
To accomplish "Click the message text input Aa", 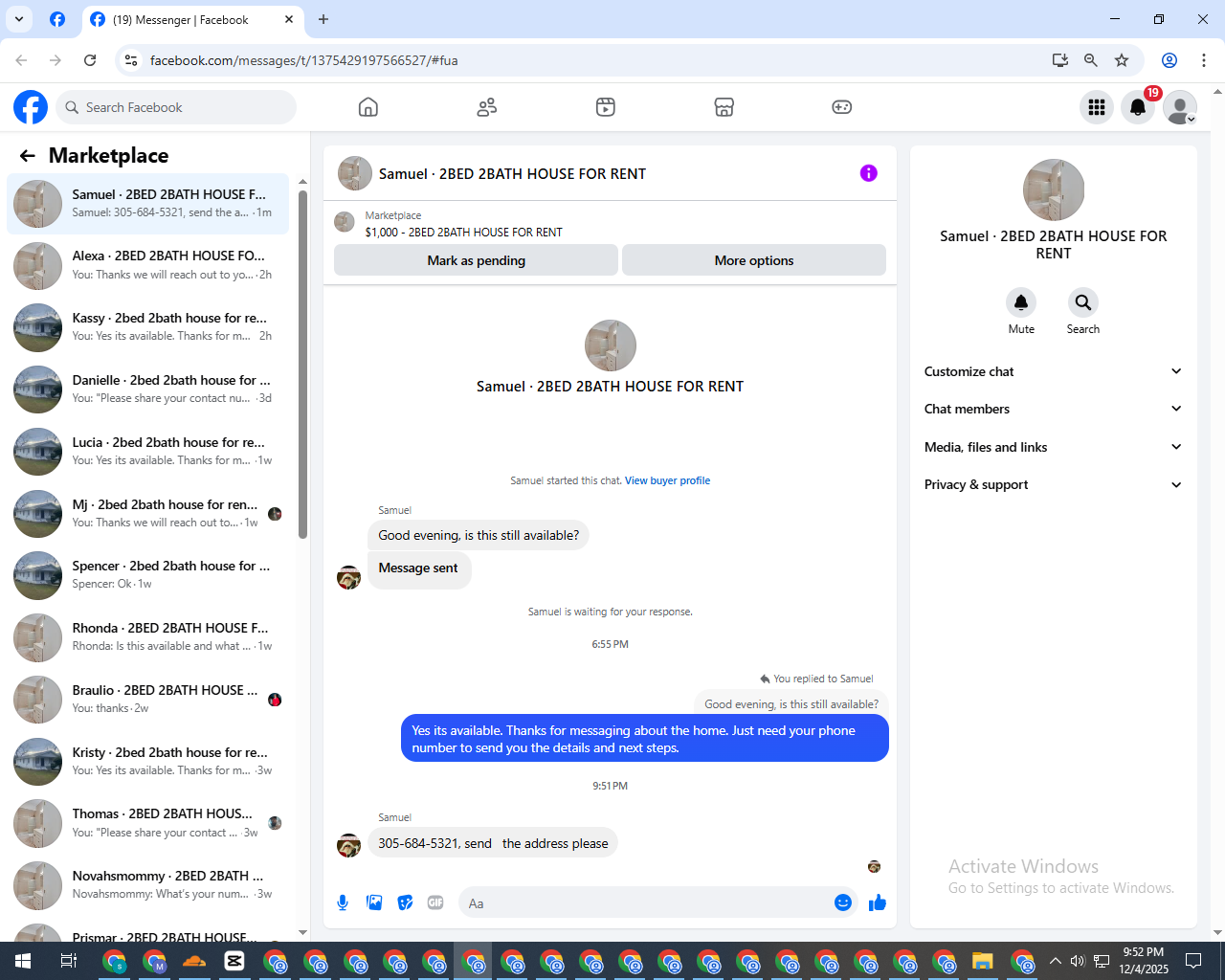I will (646, 902).
